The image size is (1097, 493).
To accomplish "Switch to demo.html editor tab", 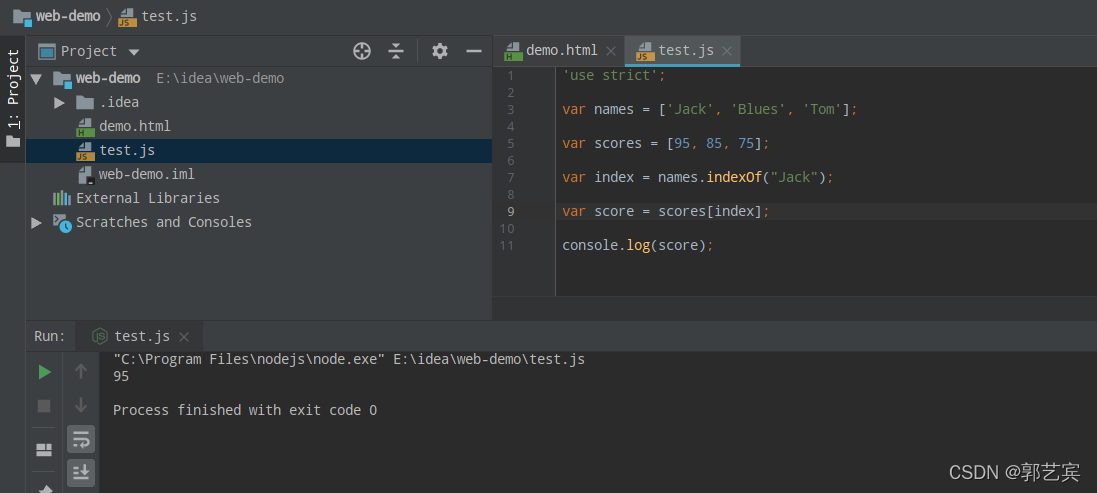I will point(561,50).
